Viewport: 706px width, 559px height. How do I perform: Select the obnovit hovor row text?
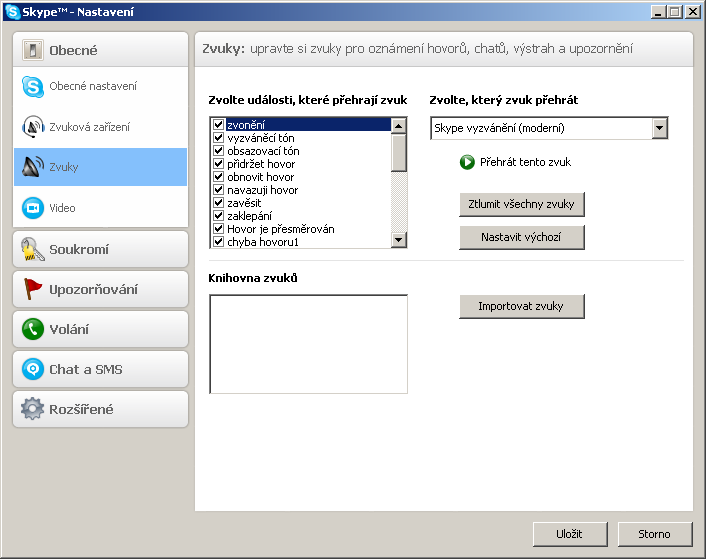(261, 177)
